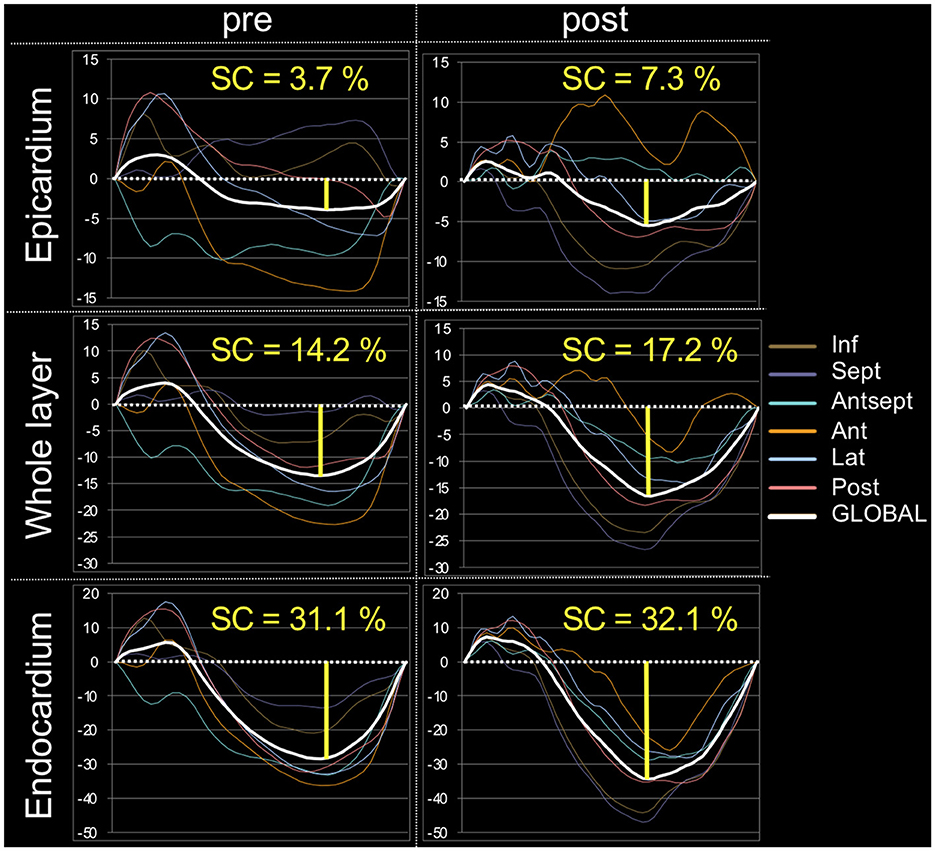This screenshot has height=851, width=935.
Task: Click the "-50" axis tick in pre Endocardium chart
Action: coord(87,833)
